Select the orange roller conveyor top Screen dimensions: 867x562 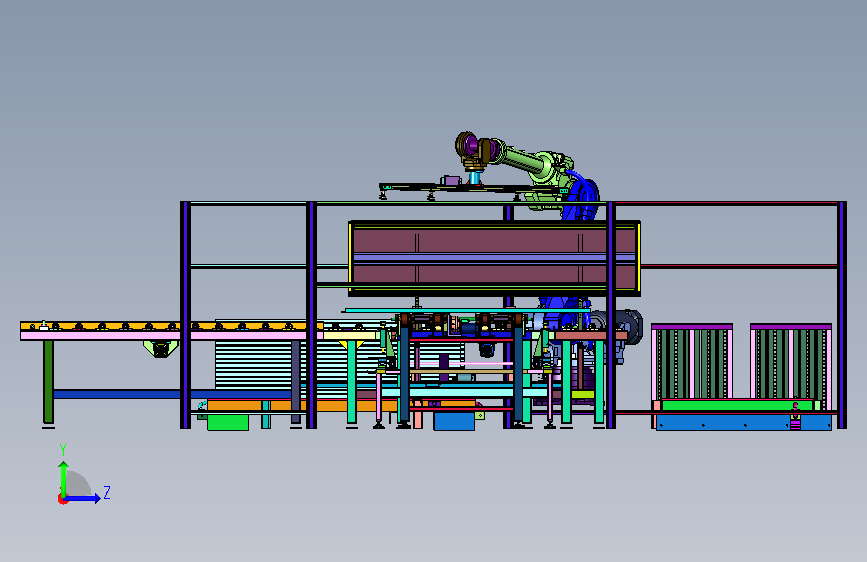point(171,326)
